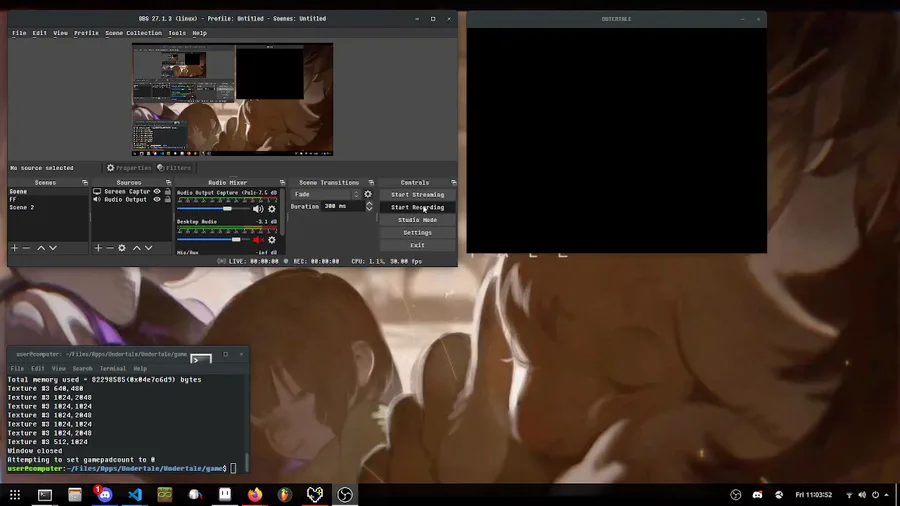Open power menu in system tray
The width and height of the screenshot is (900, 506).
click(x=875, y=495)
